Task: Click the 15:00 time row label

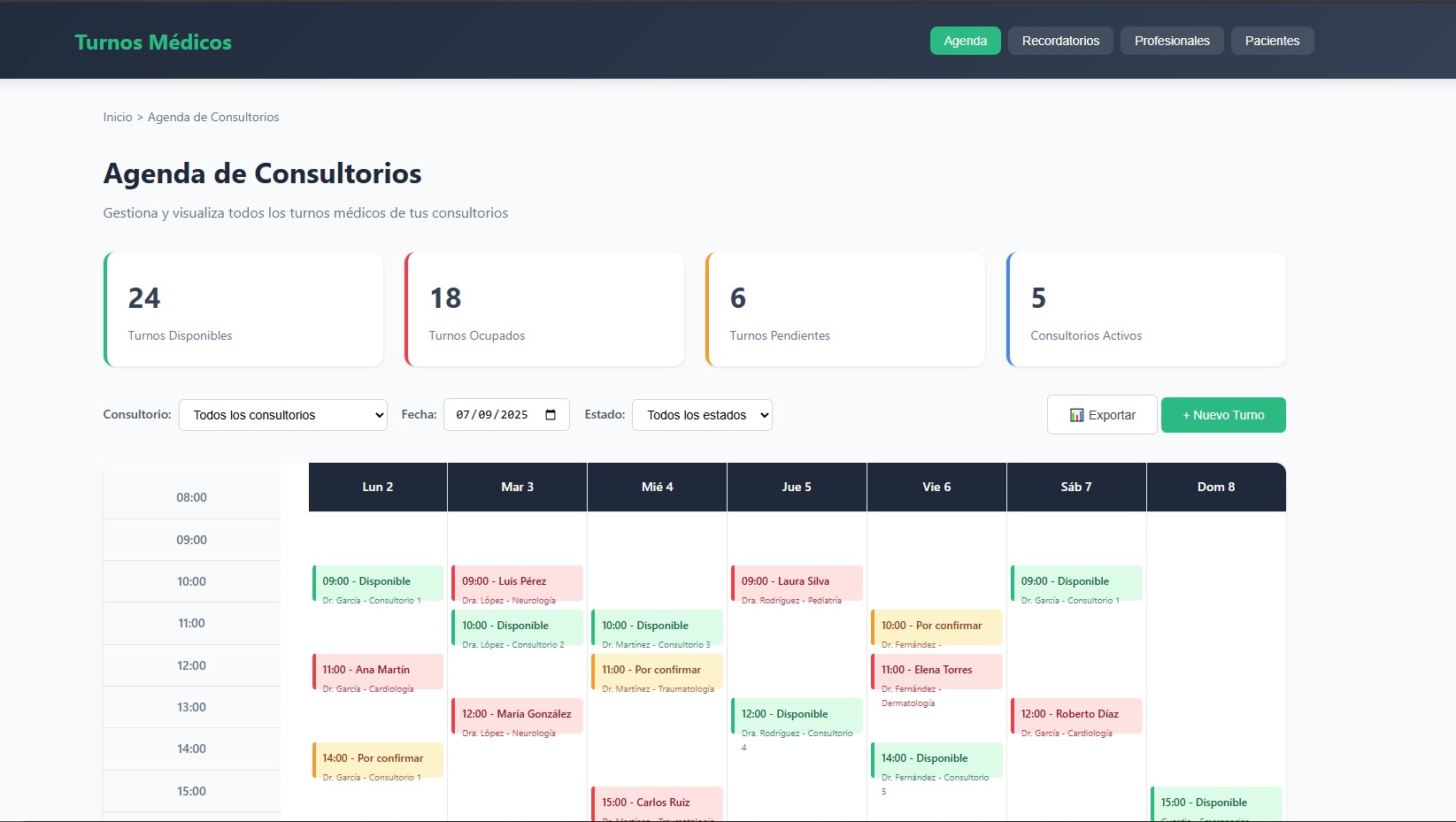Action: (x=192, y=791)
